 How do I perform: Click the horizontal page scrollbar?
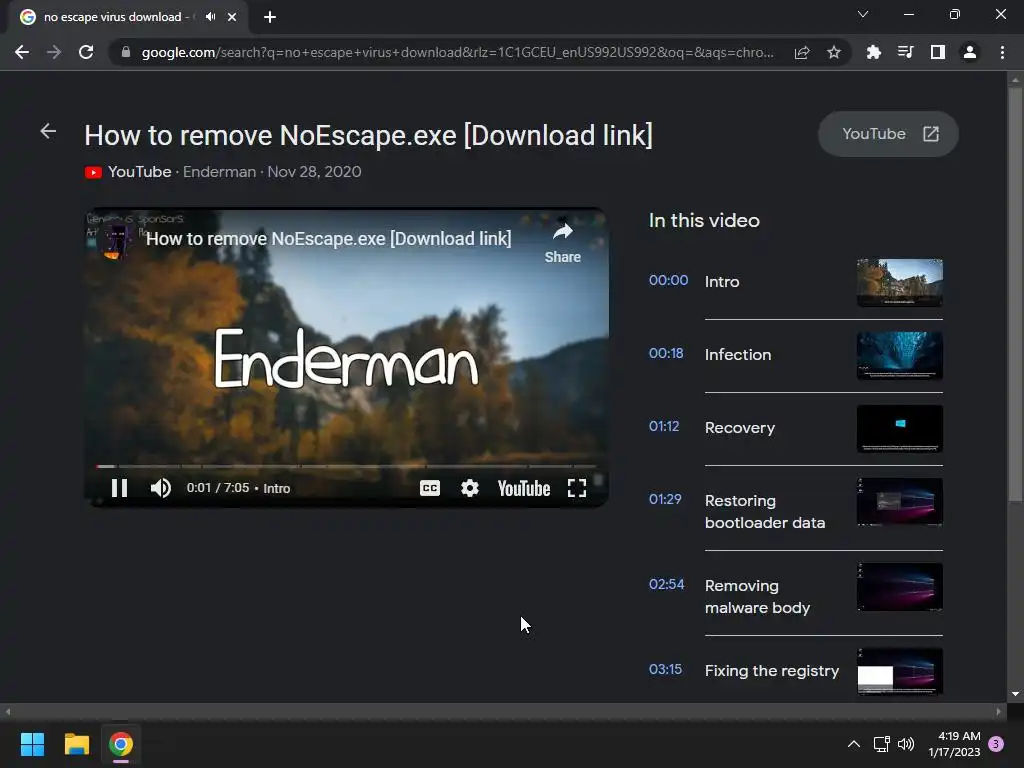coord(503,711)
